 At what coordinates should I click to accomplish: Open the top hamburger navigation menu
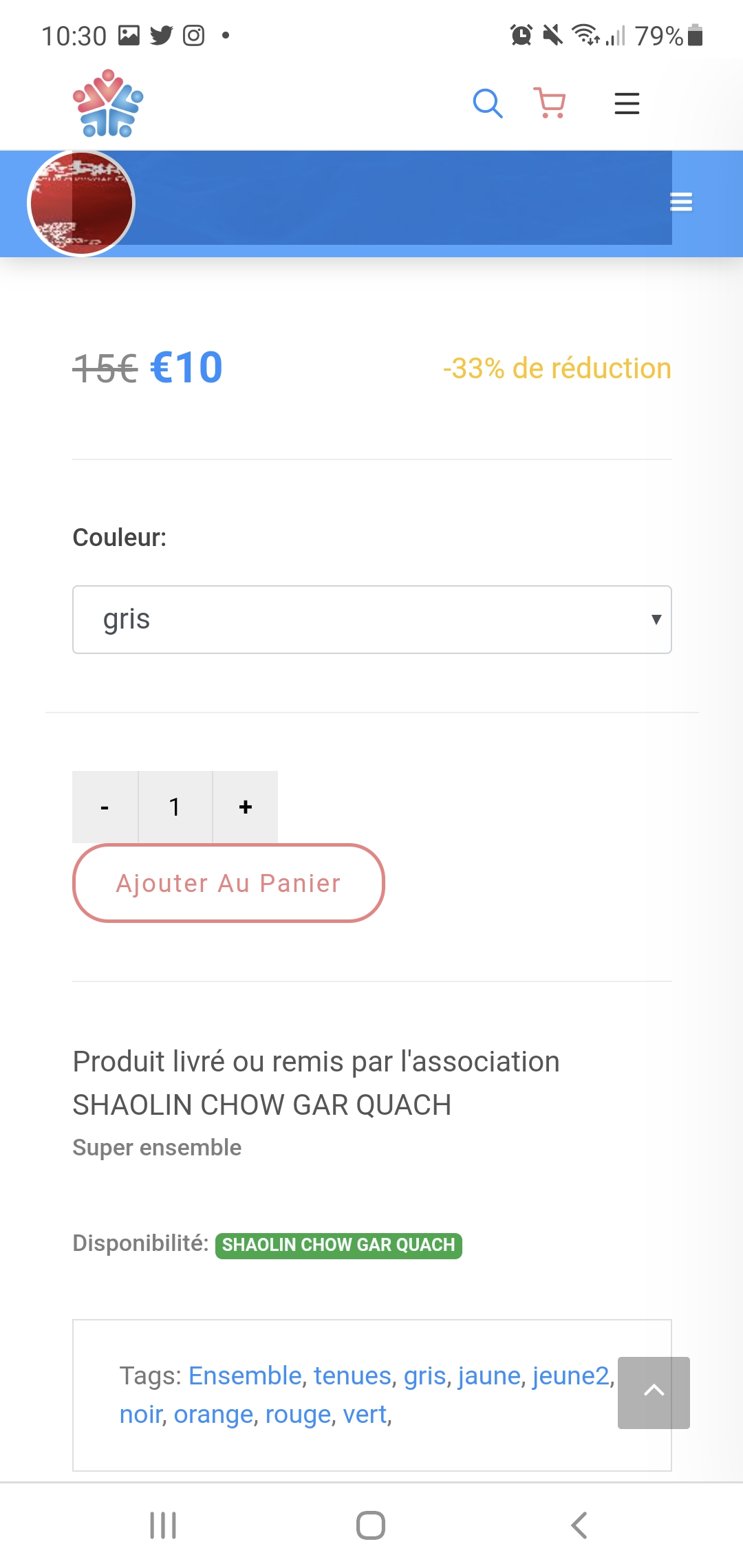(627, 104)
